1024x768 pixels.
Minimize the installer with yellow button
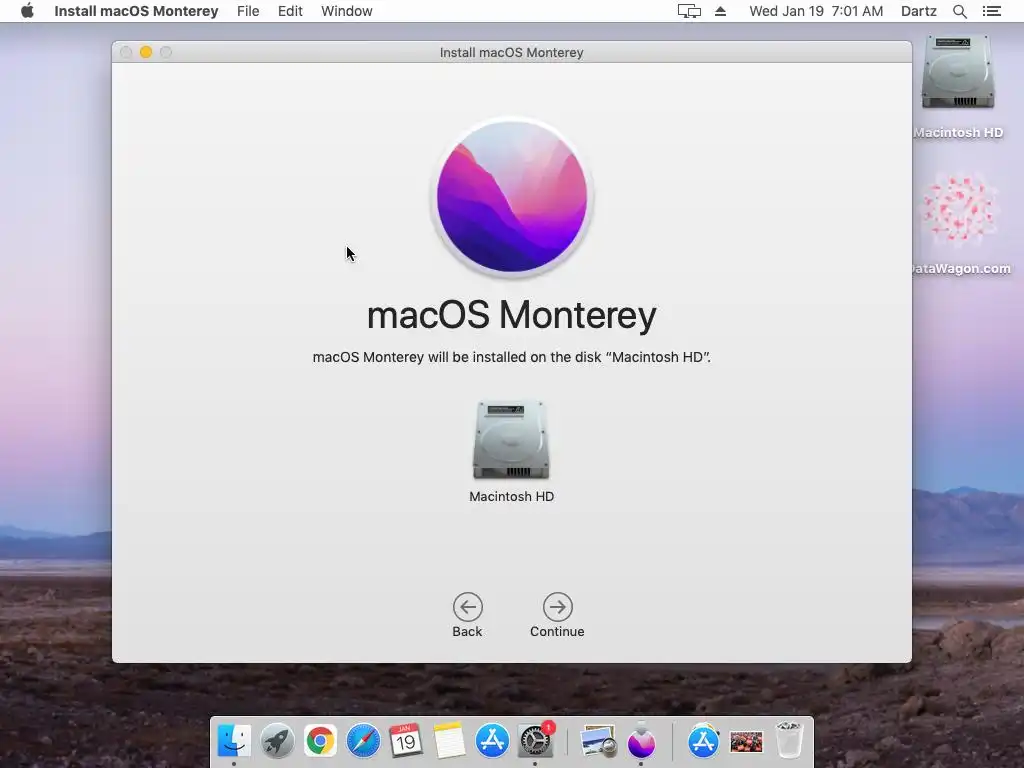pyautogui.click(x=146, y=52)
